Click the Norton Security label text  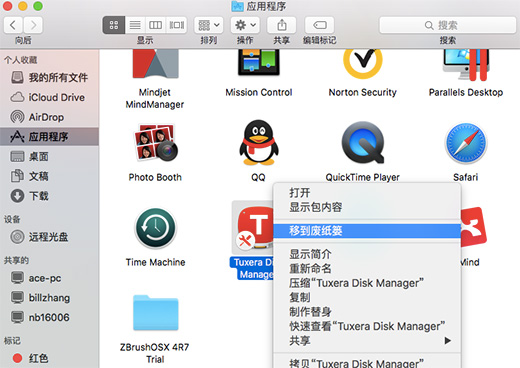(363, 92)
